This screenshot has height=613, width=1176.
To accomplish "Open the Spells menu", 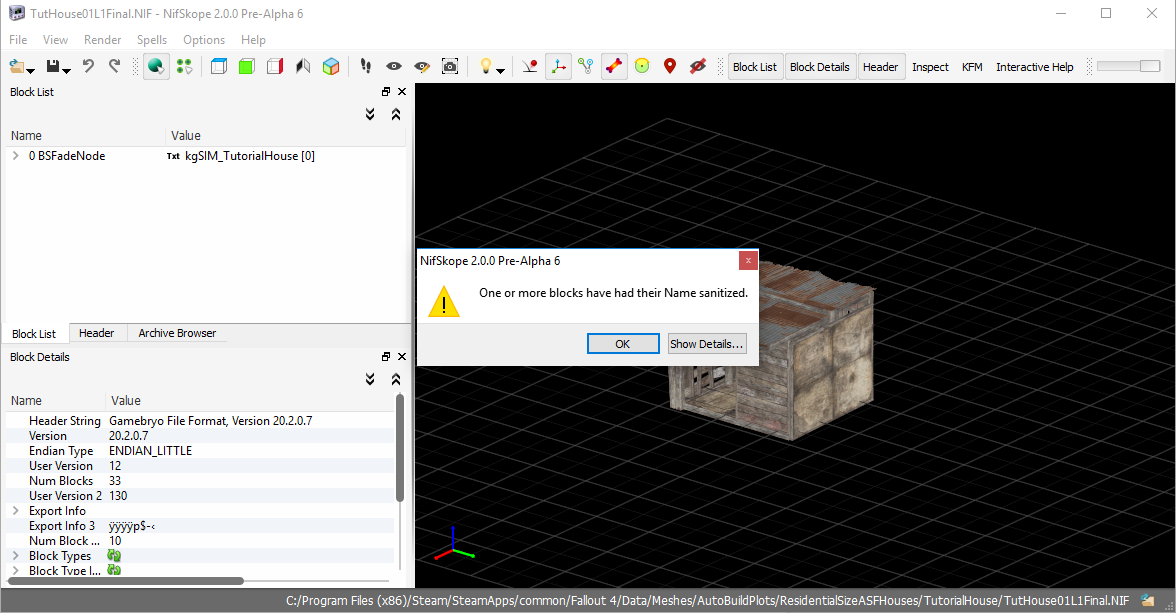I will [x=152, y=40].
